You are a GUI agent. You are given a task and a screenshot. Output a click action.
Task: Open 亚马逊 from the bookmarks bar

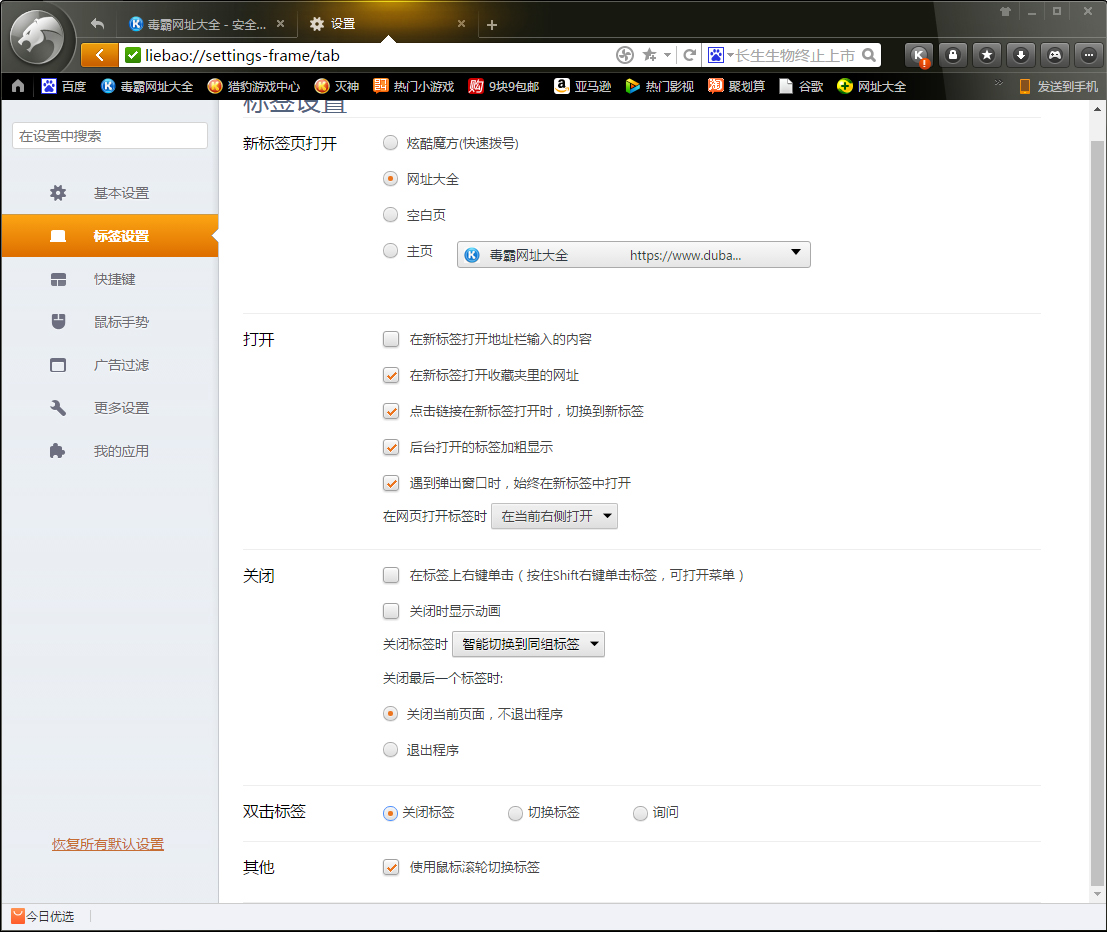587,87
